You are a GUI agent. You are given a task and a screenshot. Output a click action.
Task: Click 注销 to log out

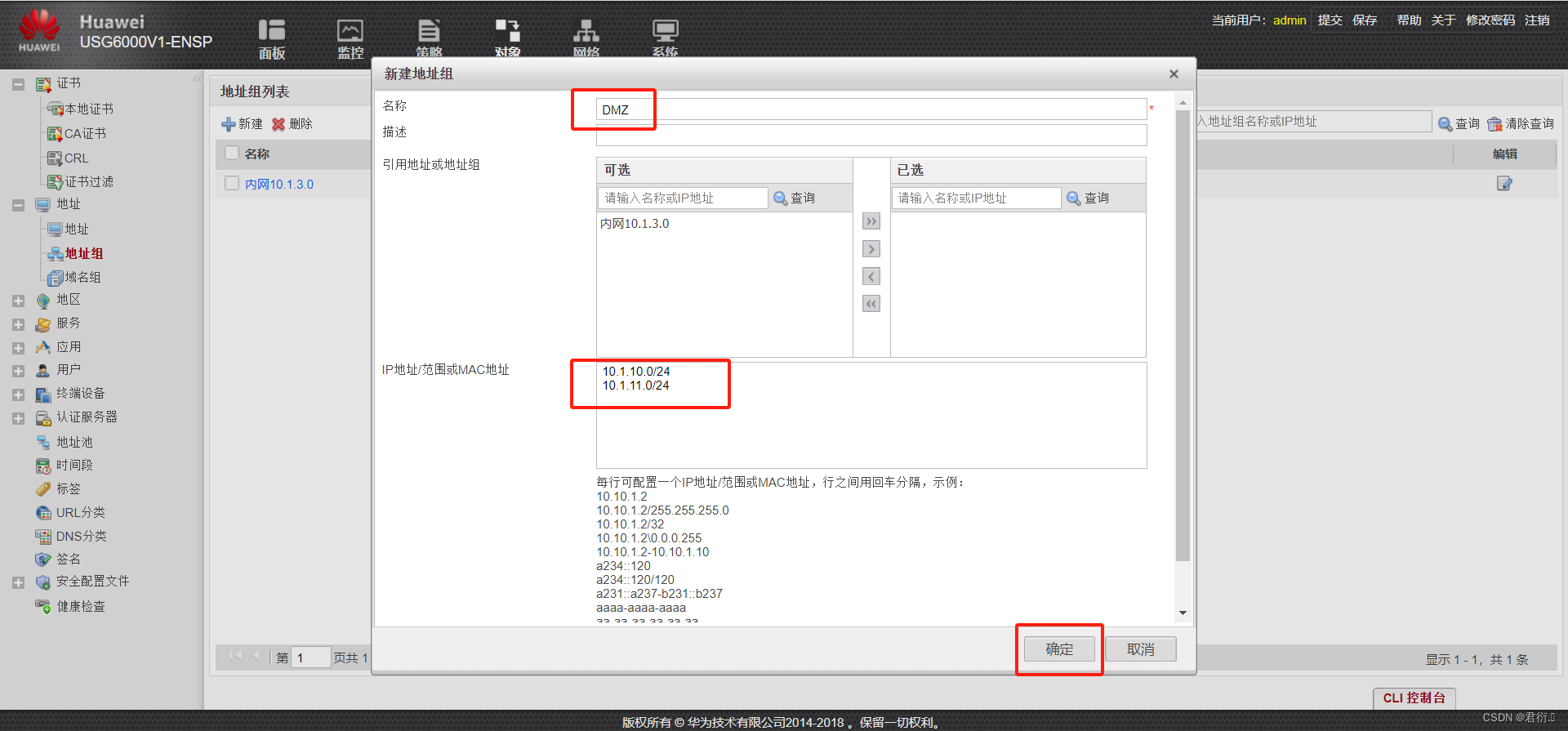[1537, 20]
